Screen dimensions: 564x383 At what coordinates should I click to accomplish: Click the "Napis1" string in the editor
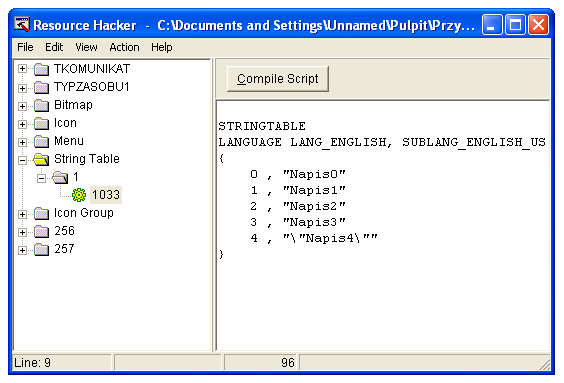click(314, 190)
